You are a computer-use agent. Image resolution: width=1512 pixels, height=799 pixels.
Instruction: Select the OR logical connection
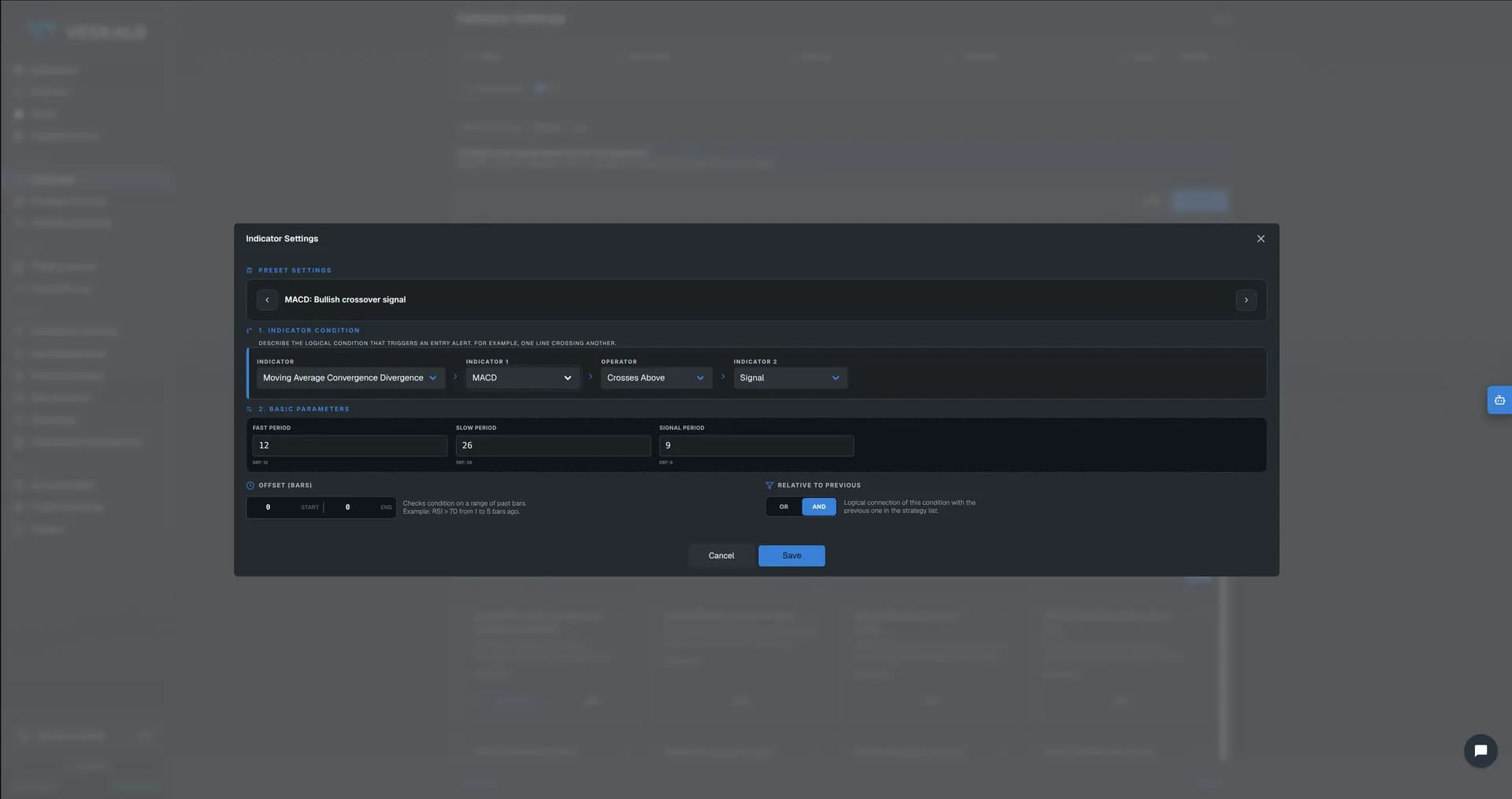click(x=784, y=507)
